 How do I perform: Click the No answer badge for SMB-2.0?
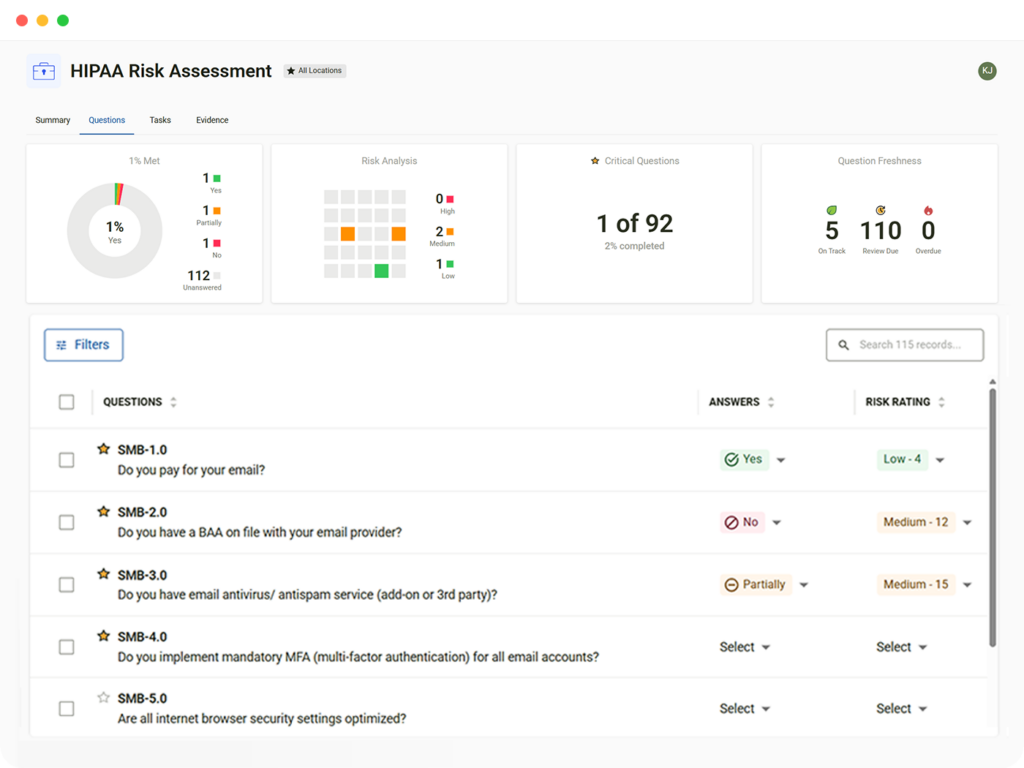click(x=742, y=522)
